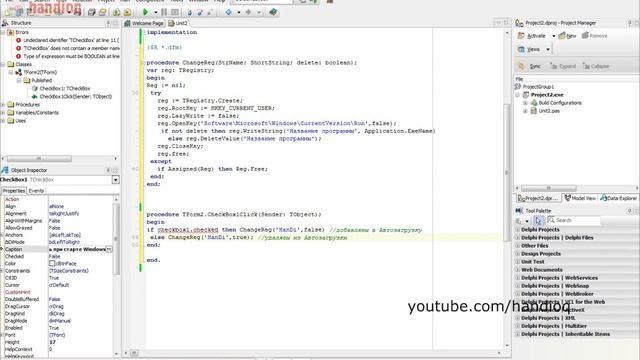Select ProjectGroup1 in the project tree
This screenshot has width=640, height=360.
click(538, 87)
